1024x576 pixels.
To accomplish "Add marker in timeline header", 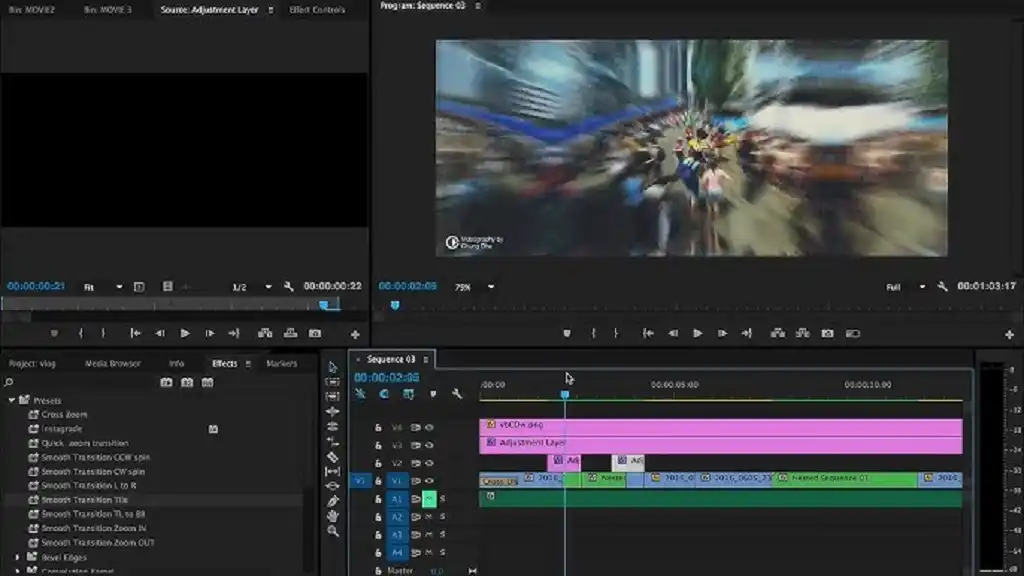I will coord(432,394).
